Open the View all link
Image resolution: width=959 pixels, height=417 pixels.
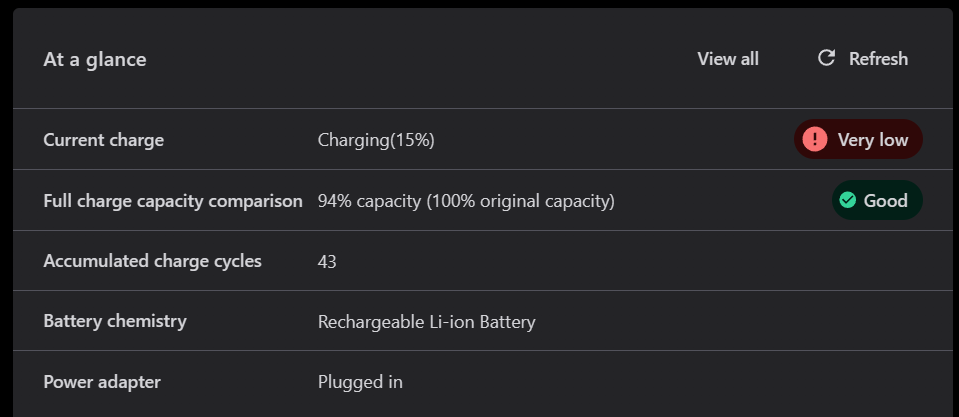(728, 59)
